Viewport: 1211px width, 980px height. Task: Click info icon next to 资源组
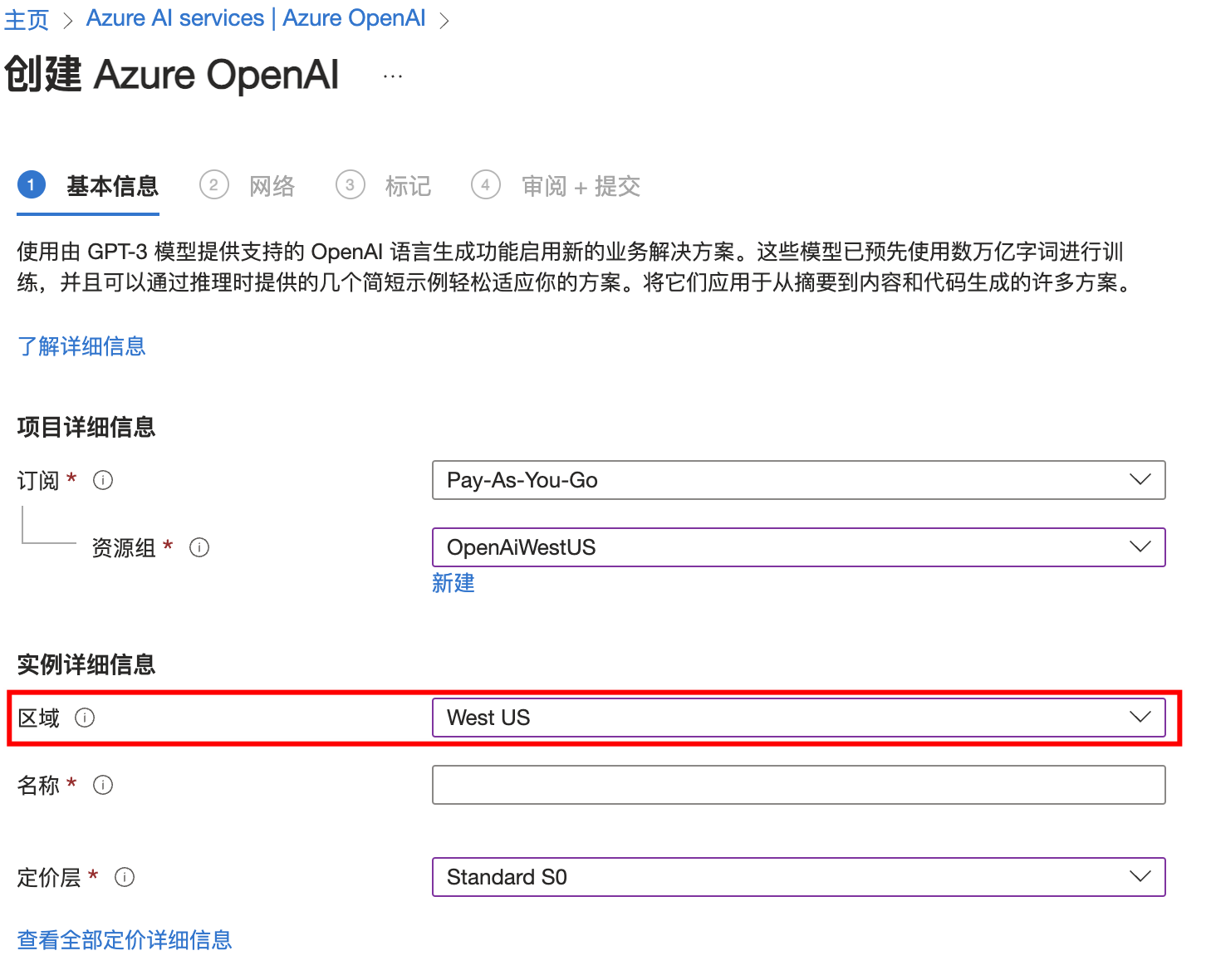point(199,547)
